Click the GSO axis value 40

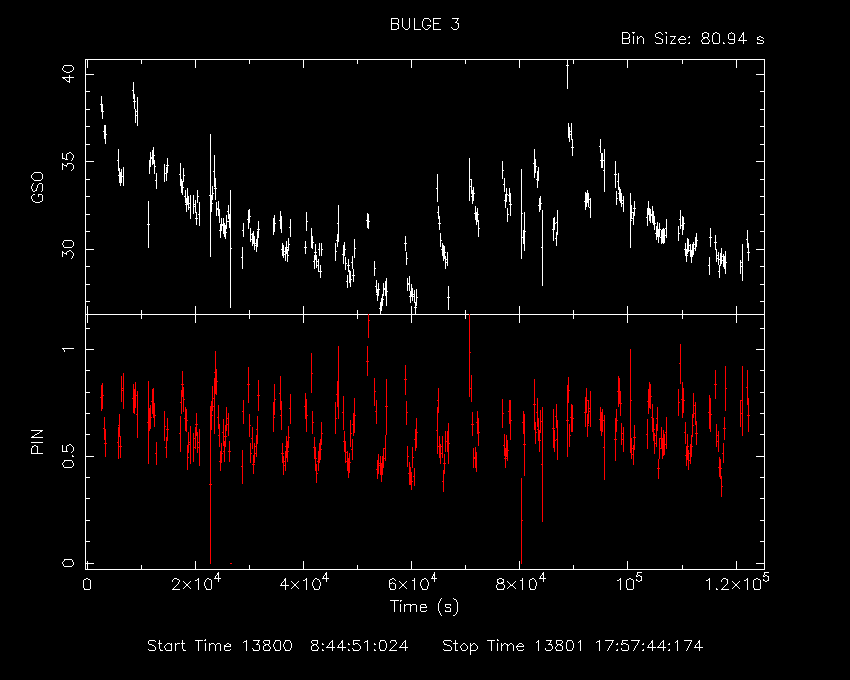pyautogui.click(x=68, y=74)
